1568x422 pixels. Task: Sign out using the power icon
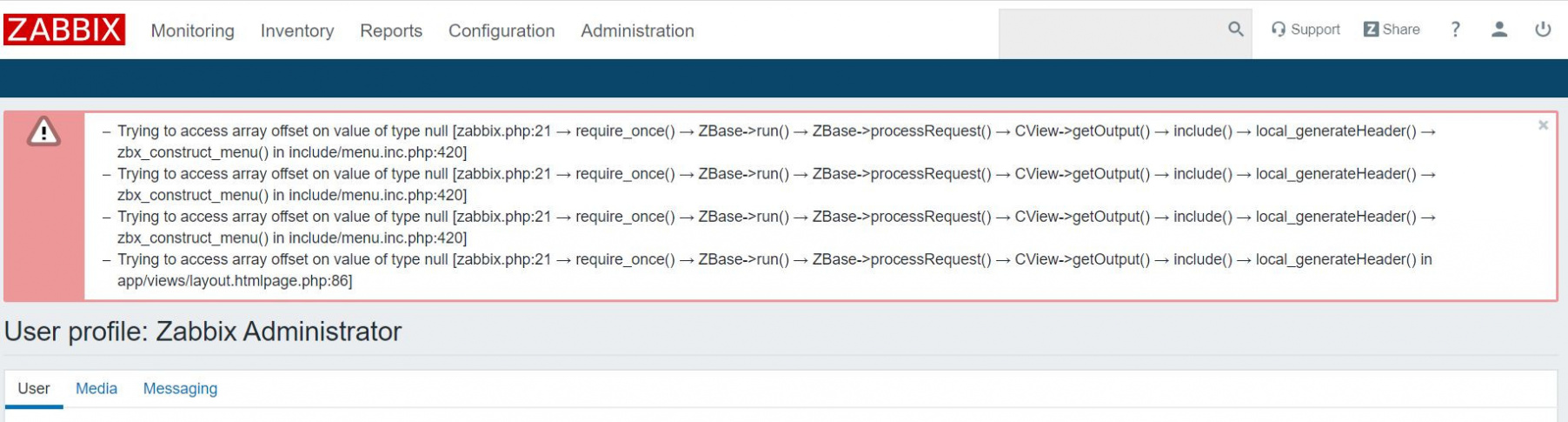(x=1543, y=30)
